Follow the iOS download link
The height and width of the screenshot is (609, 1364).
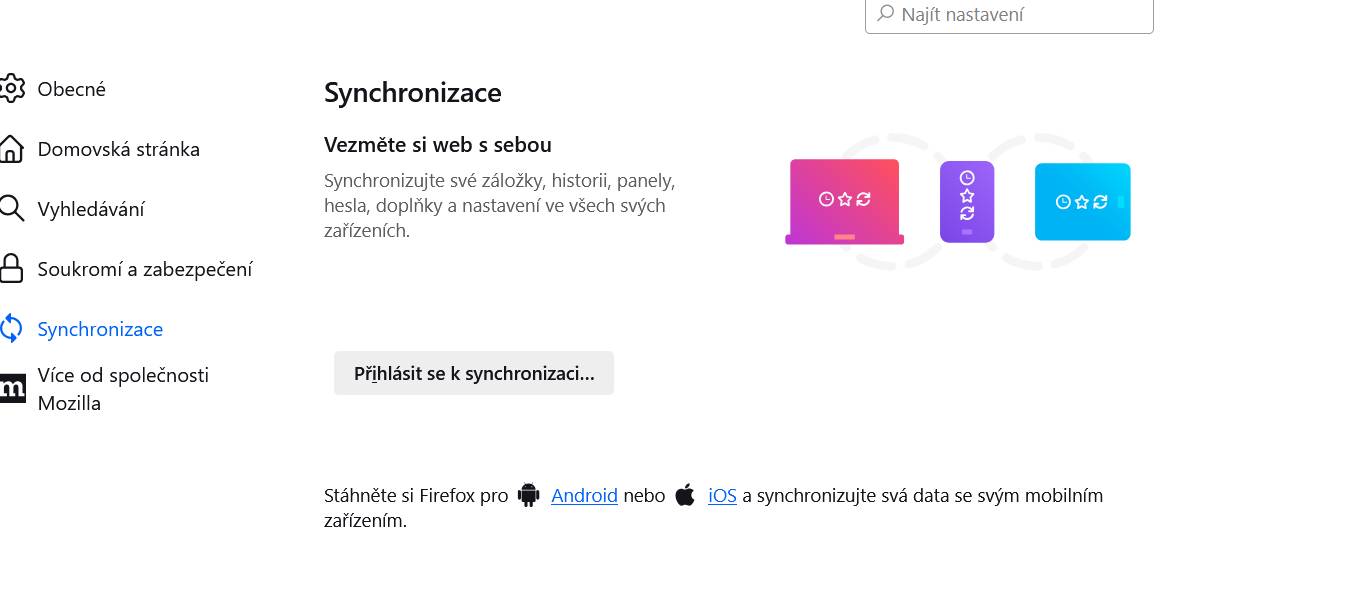[722, 495]
